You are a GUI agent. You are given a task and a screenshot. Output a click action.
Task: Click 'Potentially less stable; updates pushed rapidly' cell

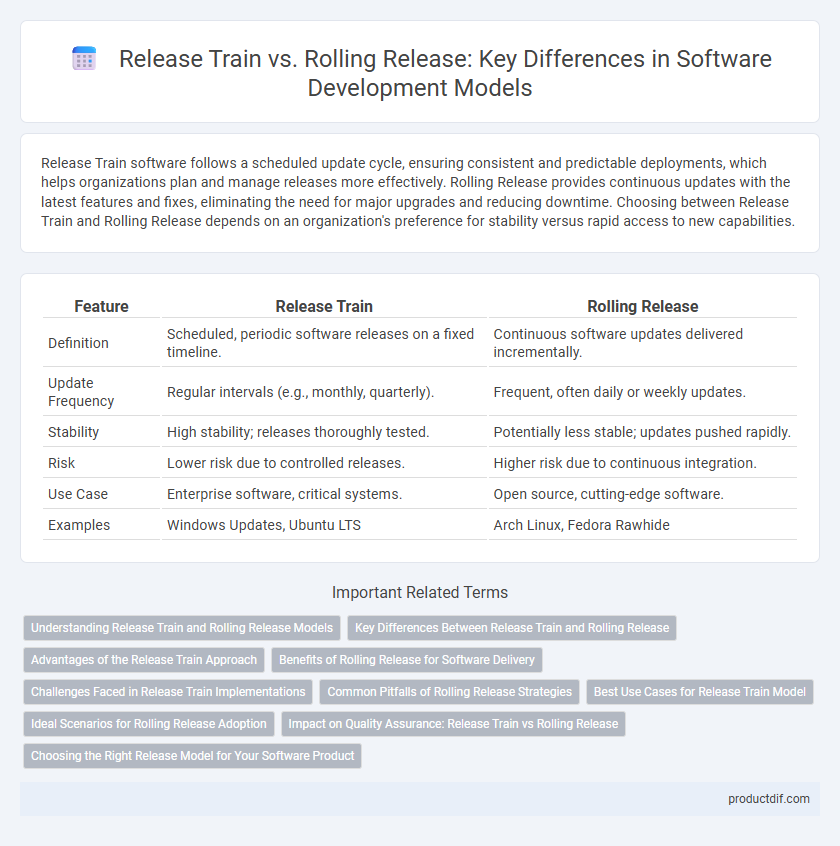pyautogui.click(x=643, y=432)
